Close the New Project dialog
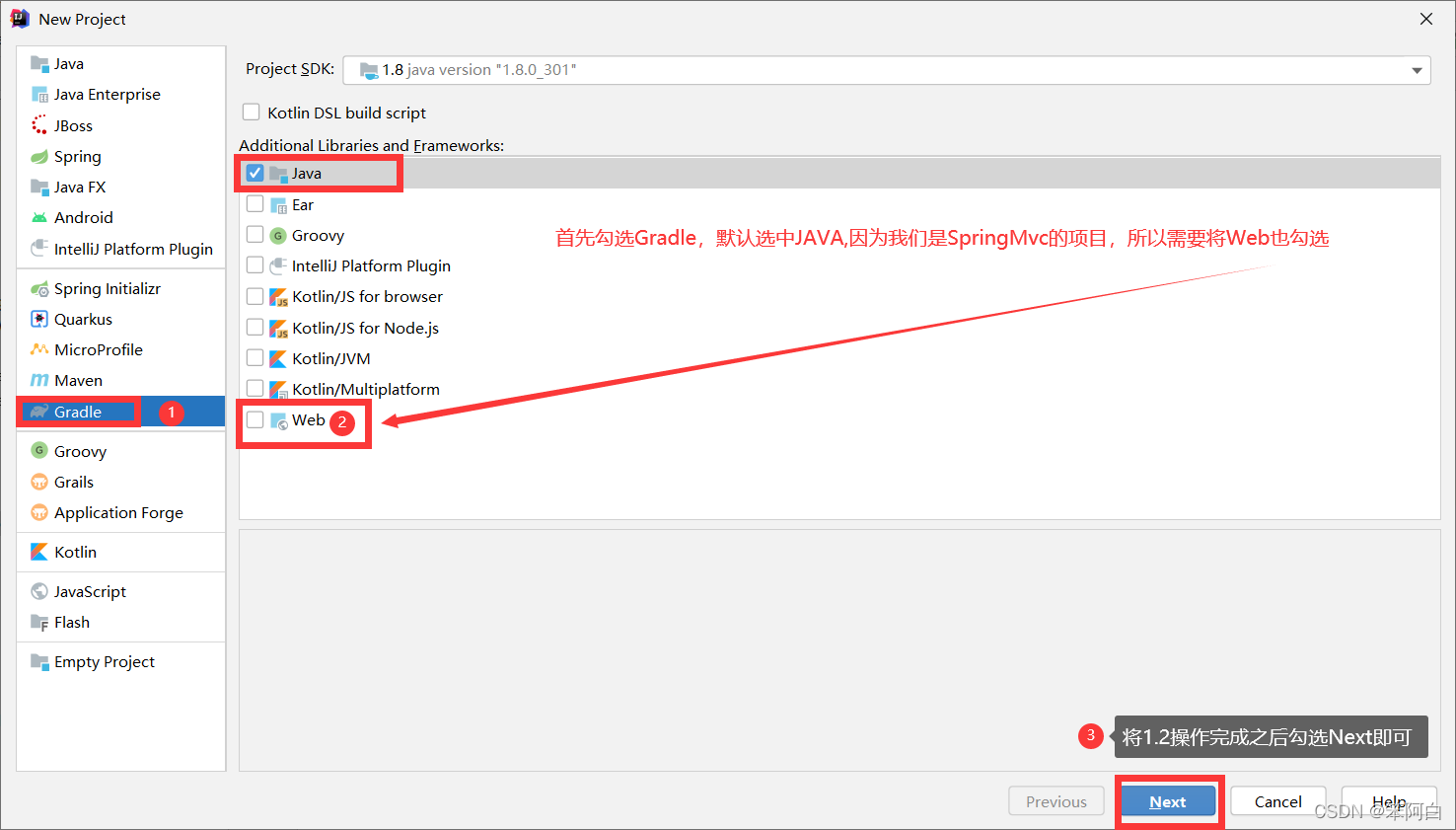 coord(1426,19)
